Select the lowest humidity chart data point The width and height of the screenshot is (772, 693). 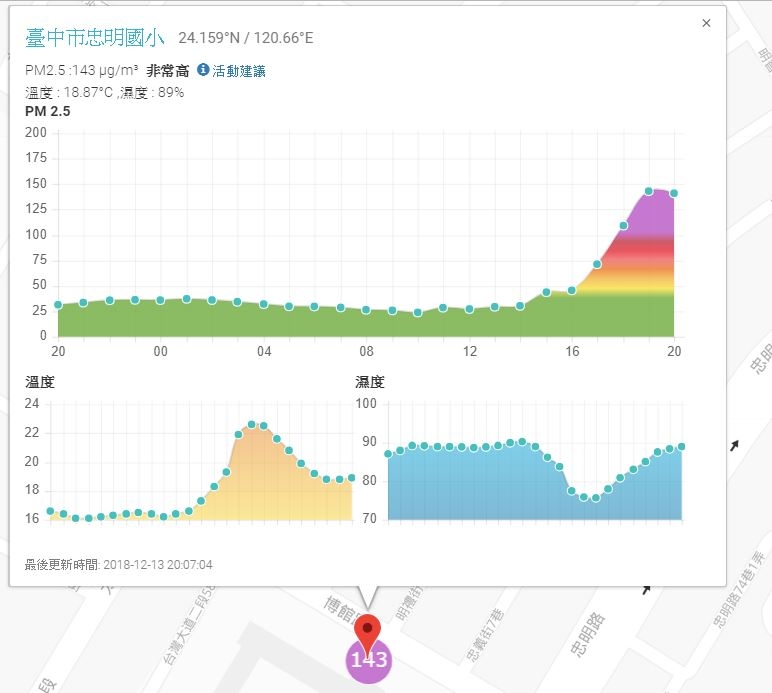point(596,498)
